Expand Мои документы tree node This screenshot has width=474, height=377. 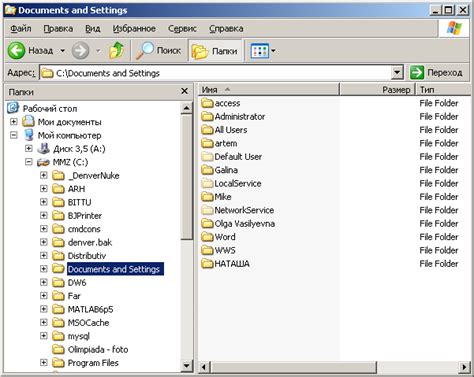tap(14, 122)
